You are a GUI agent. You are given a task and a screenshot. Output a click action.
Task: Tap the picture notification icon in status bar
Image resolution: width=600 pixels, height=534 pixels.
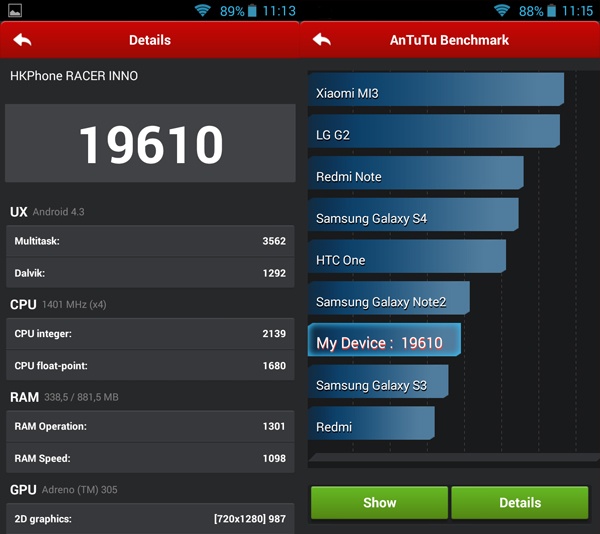(x=15, y=11)
